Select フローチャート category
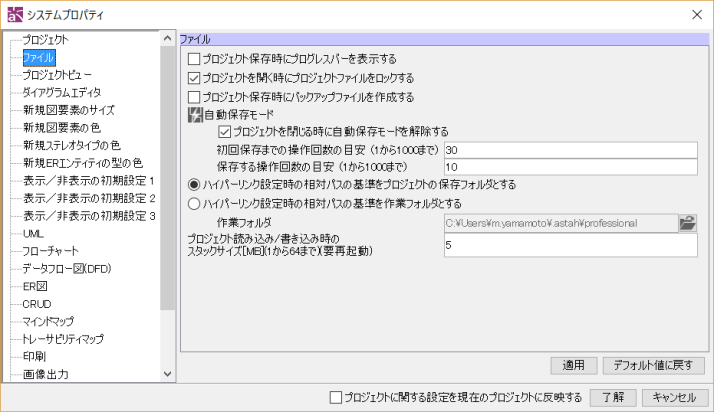The image size is (714, 412). [51, 251]
